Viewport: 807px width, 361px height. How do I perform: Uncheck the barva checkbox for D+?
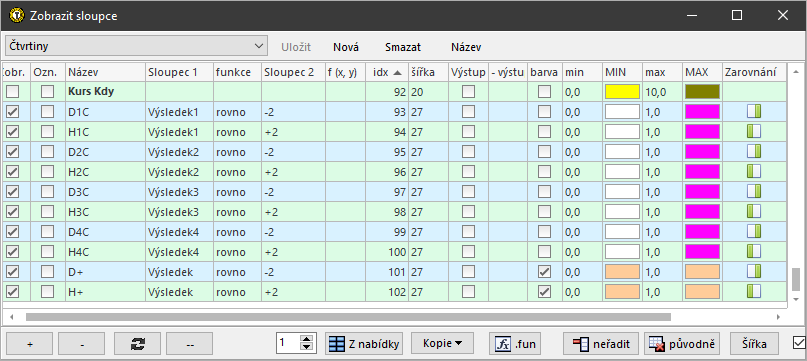(x=545, y=272)
